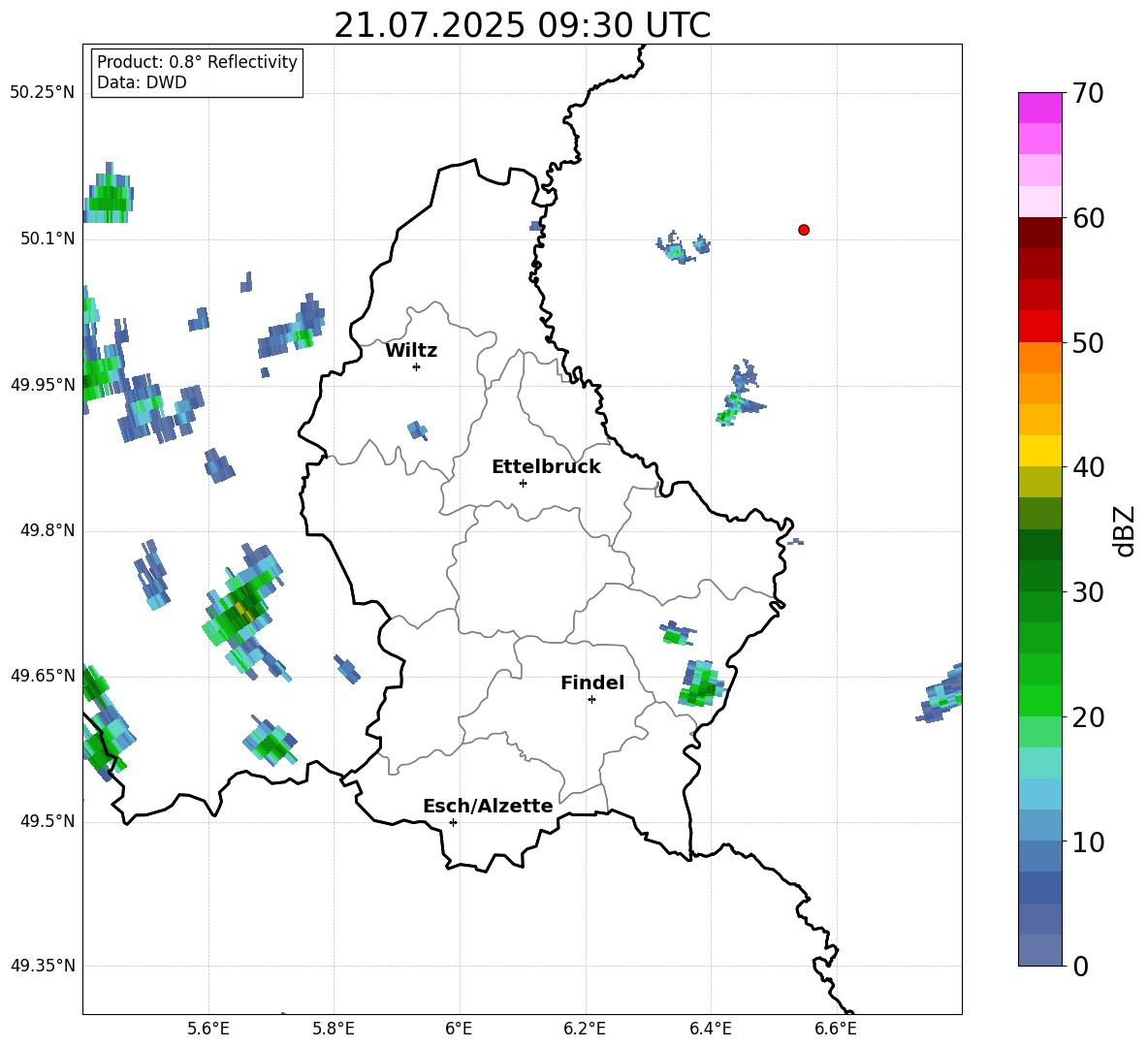Image resolution: width=1148 pixels, height=1048 pixels.
Task: Click the 50.1°N latitude label
Action: click(48, 238)
